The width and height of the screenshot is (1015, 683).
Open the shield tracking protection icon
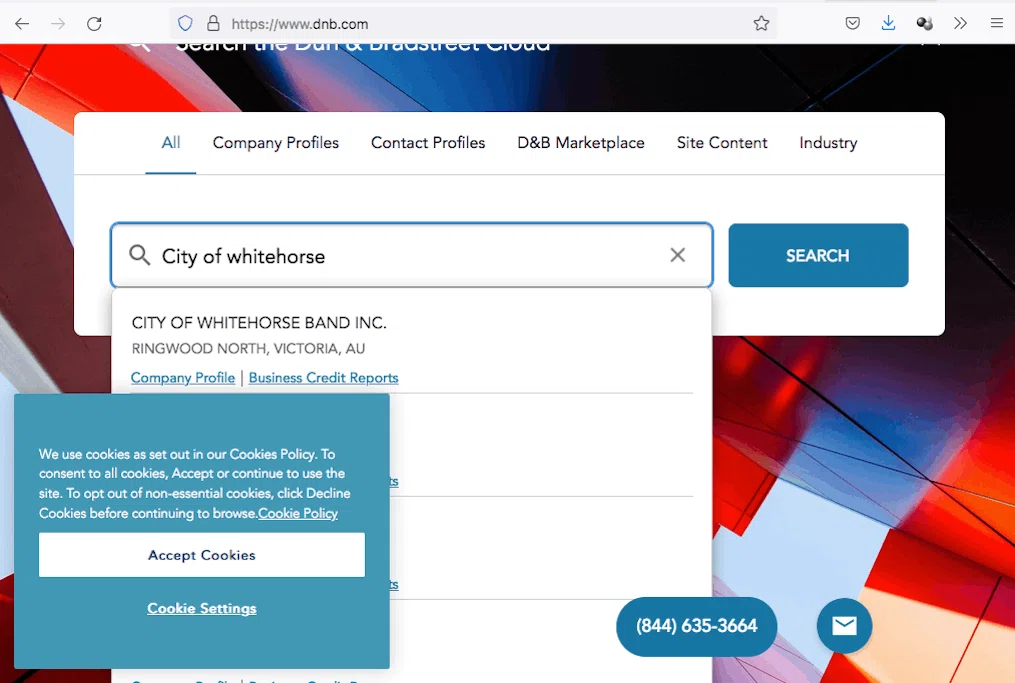point(185,24)
